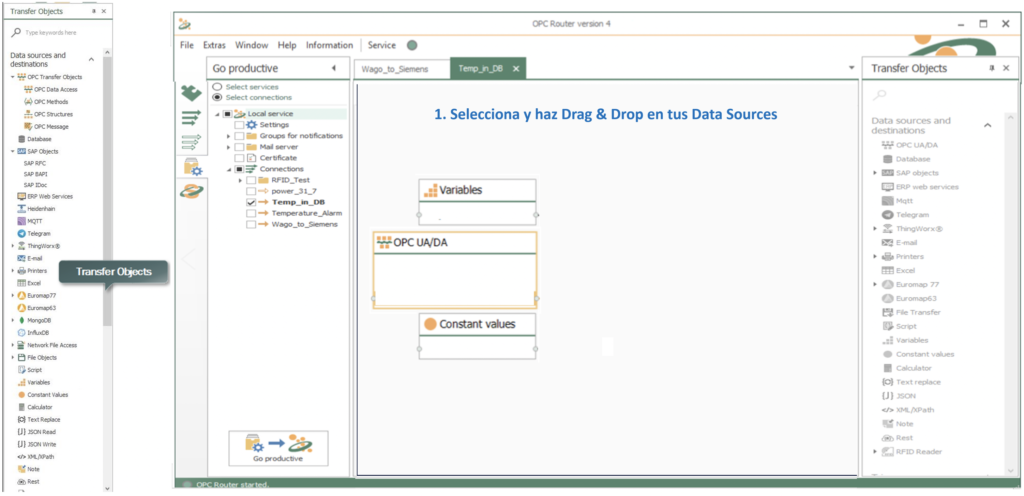Collapse SAP Objects group in left panel

(x=12, y=151)
